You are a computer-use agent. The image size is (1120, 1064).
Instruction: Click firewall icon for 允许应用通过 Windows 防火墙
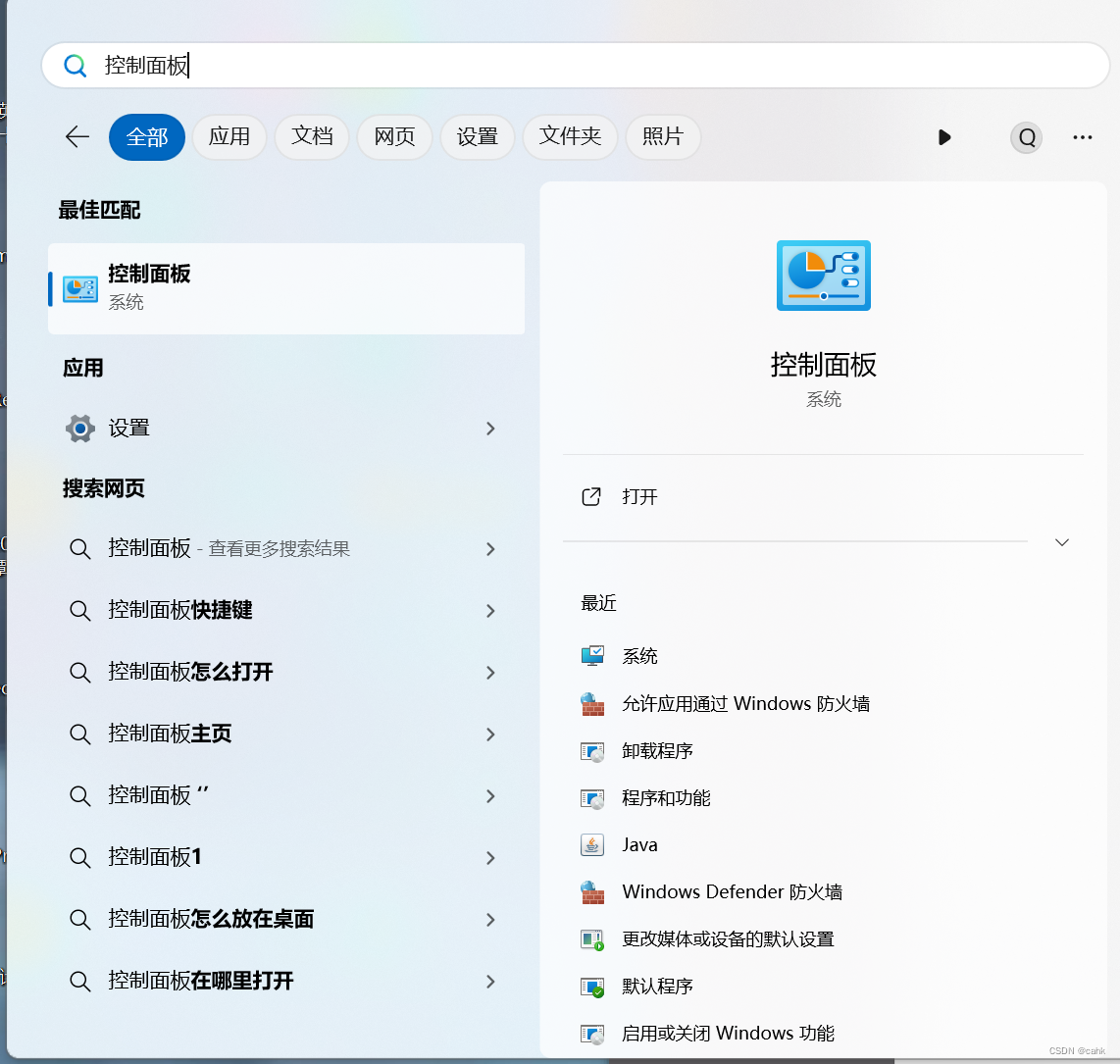point(592,703)
